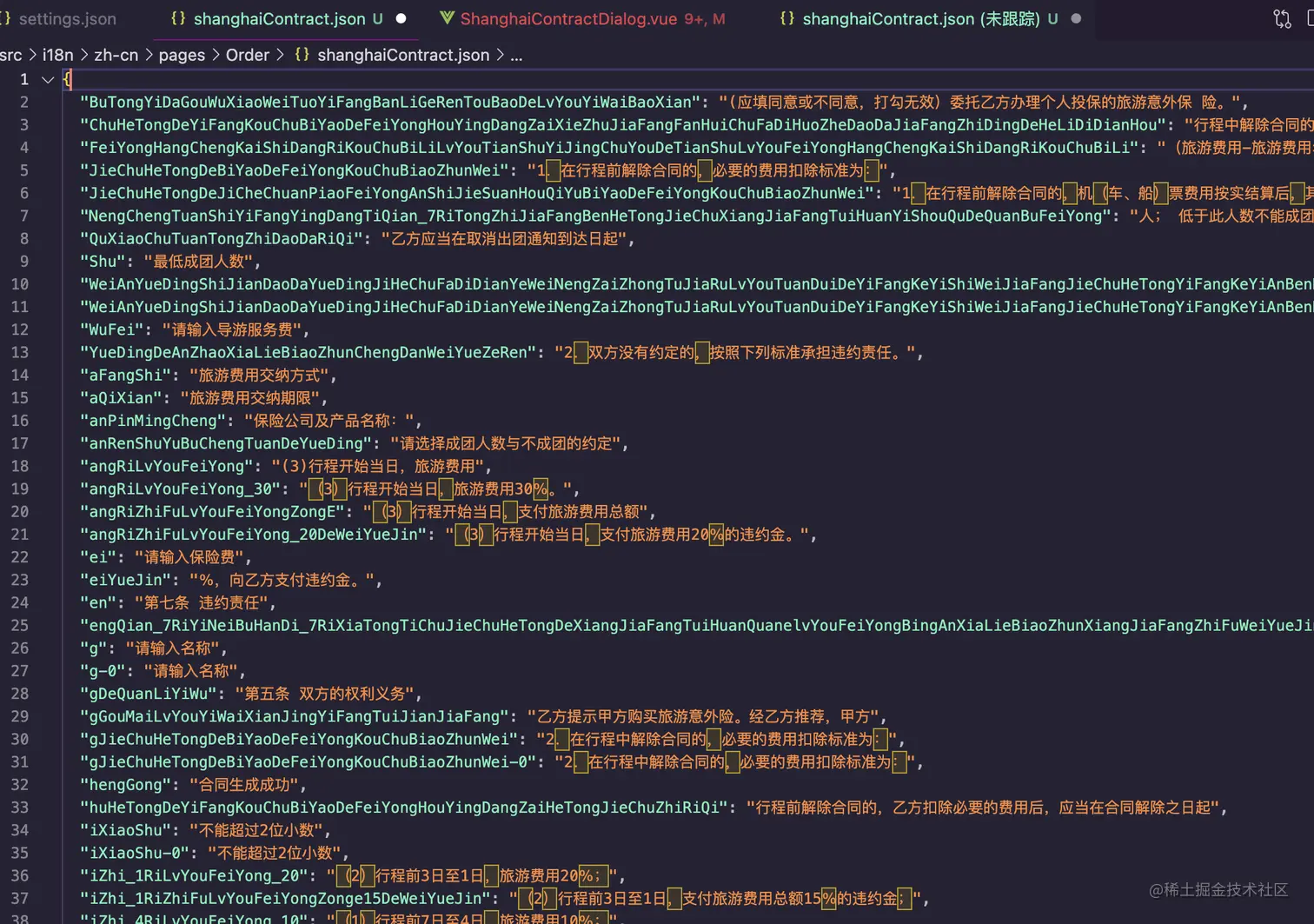Click the "eiYueJin" key

tap(126, 580)
